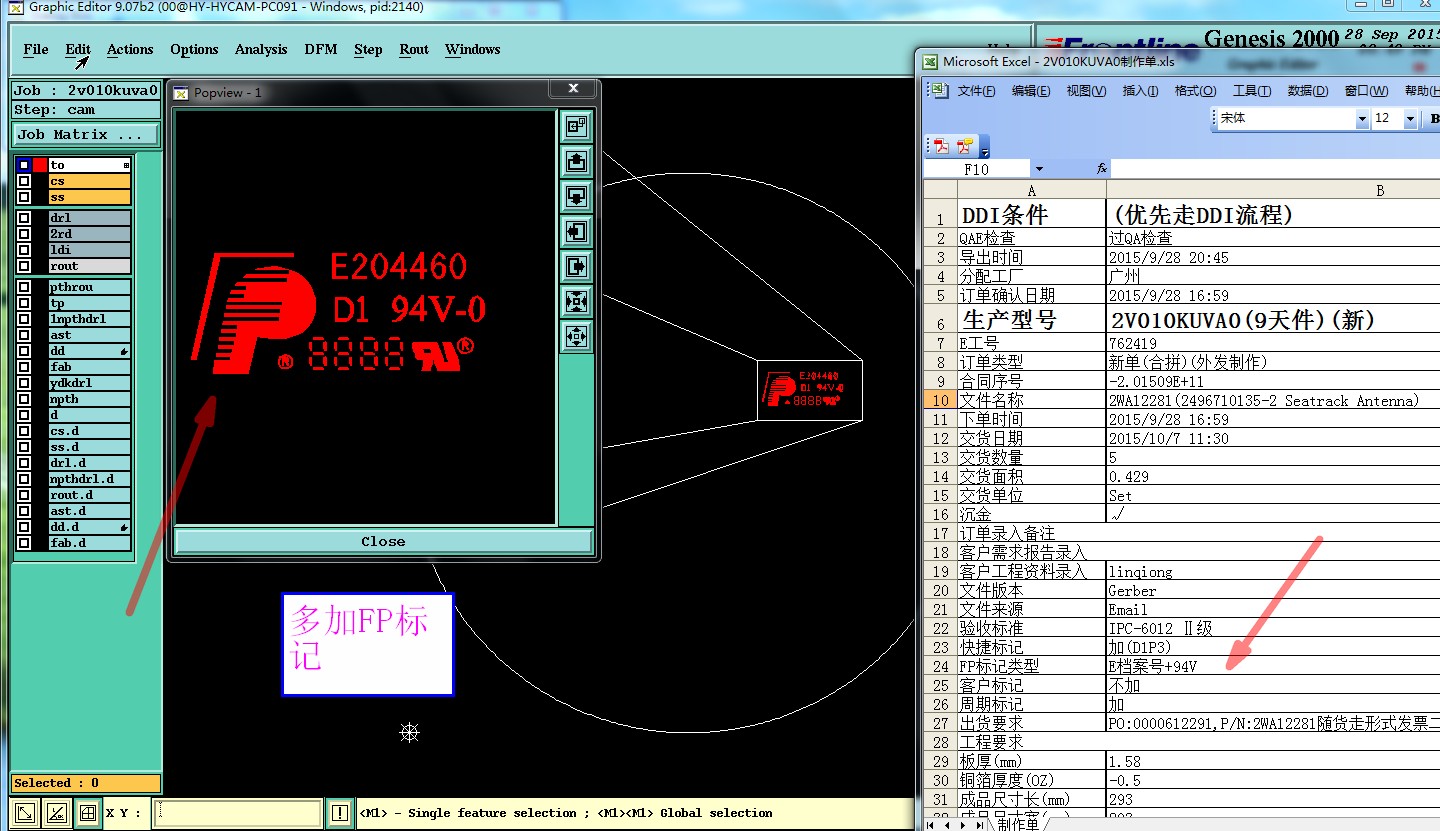The image size is (1440, 831).
Task: Click the second PDF convert-and-email icon
Action: point(964,146)
